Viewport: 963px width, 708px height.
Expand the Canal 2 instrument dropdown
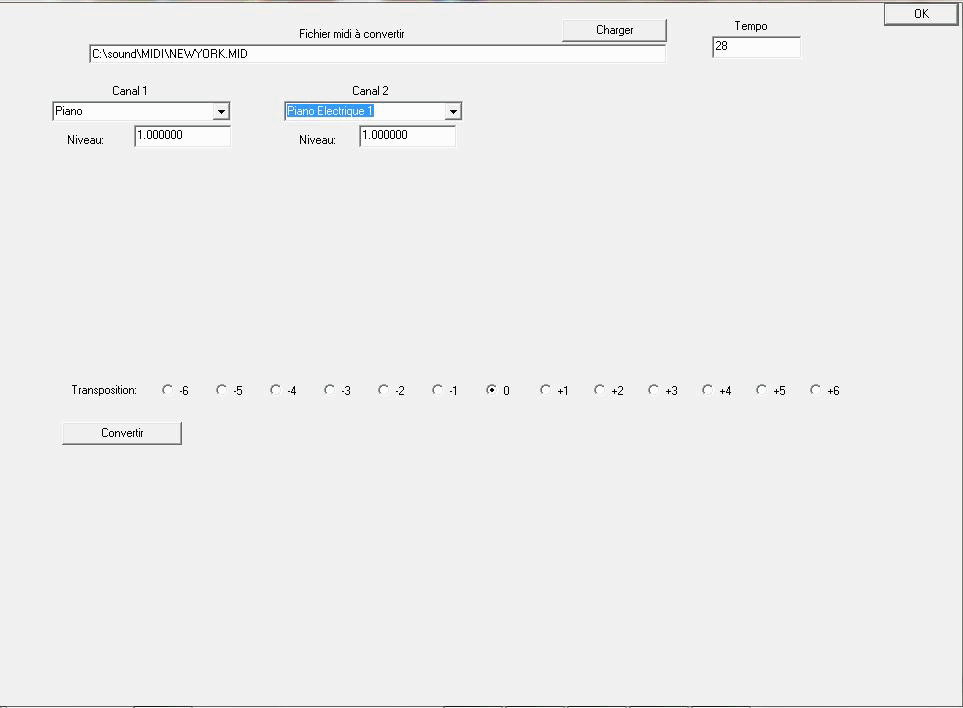coord(452,112)
